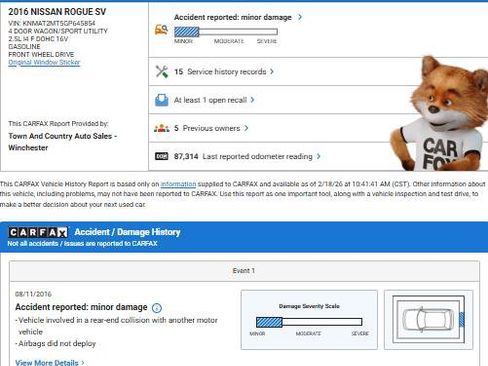488x366 pixels.
Task: Click the Town And Country Auto Sales text
Action: pos(62,142)
